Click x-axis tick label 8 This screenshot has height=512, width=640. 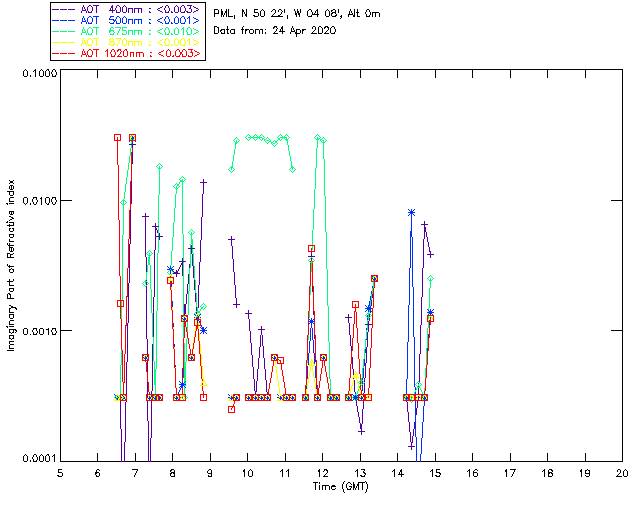173,473
